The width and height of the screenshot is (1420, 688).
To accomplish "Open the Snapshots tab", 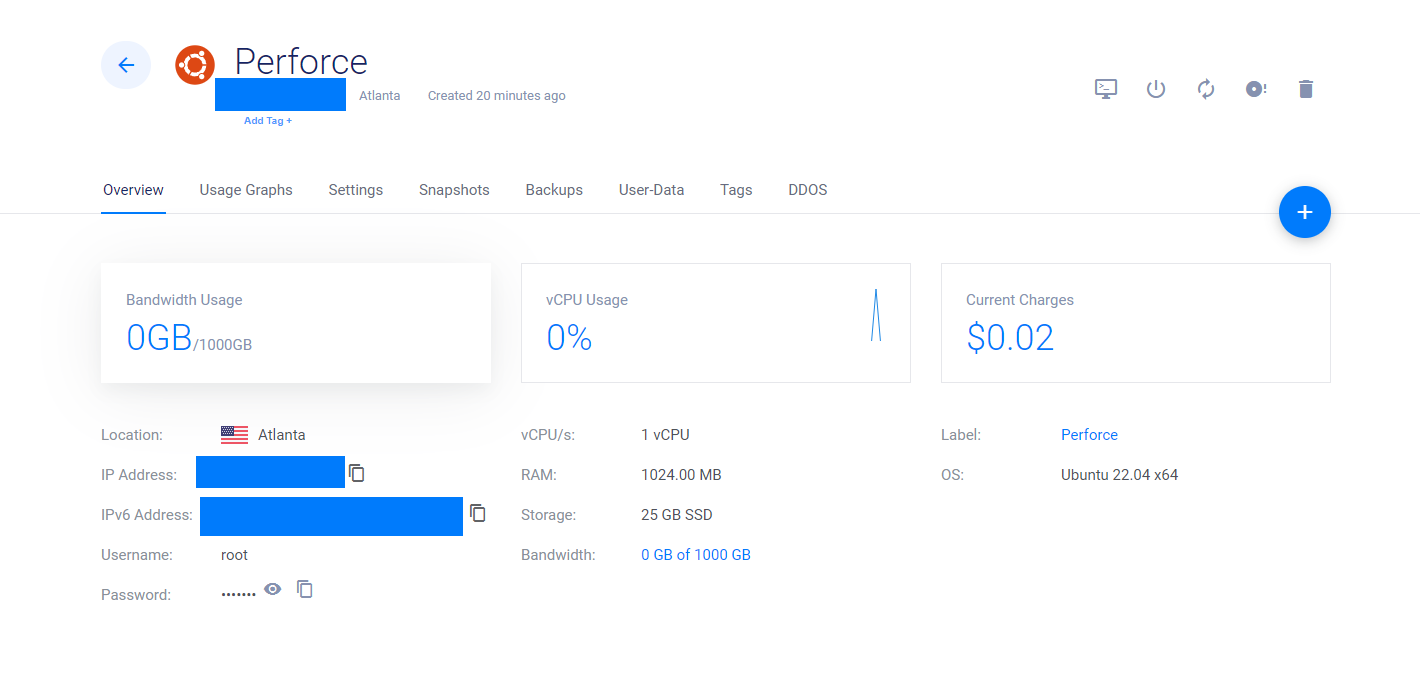I will tap(454, 190).
